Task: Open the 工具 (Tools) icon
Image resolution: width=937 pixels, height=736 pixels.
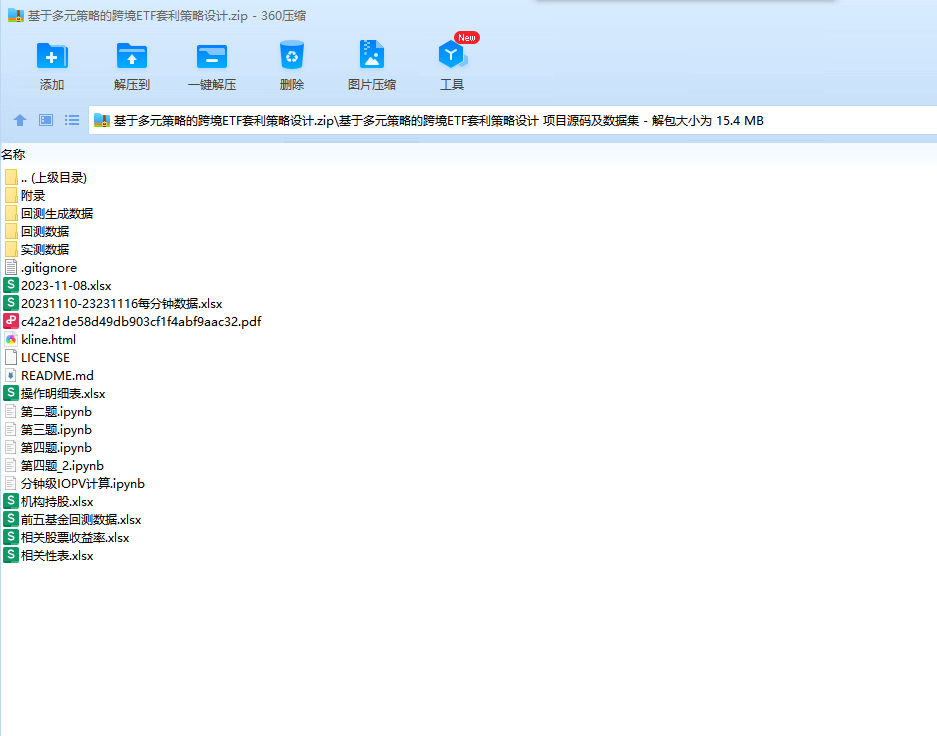Action: coord(452,55)
